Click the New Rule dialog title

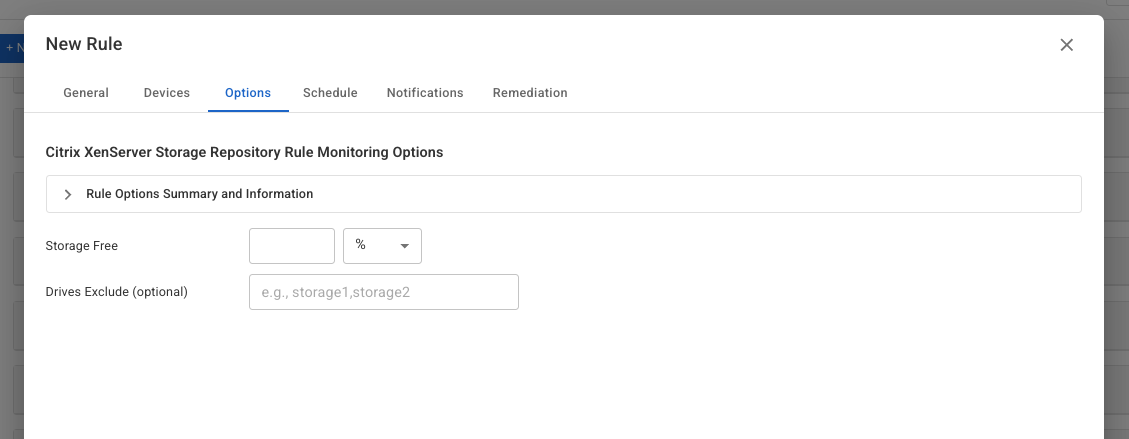click(84, 44)
